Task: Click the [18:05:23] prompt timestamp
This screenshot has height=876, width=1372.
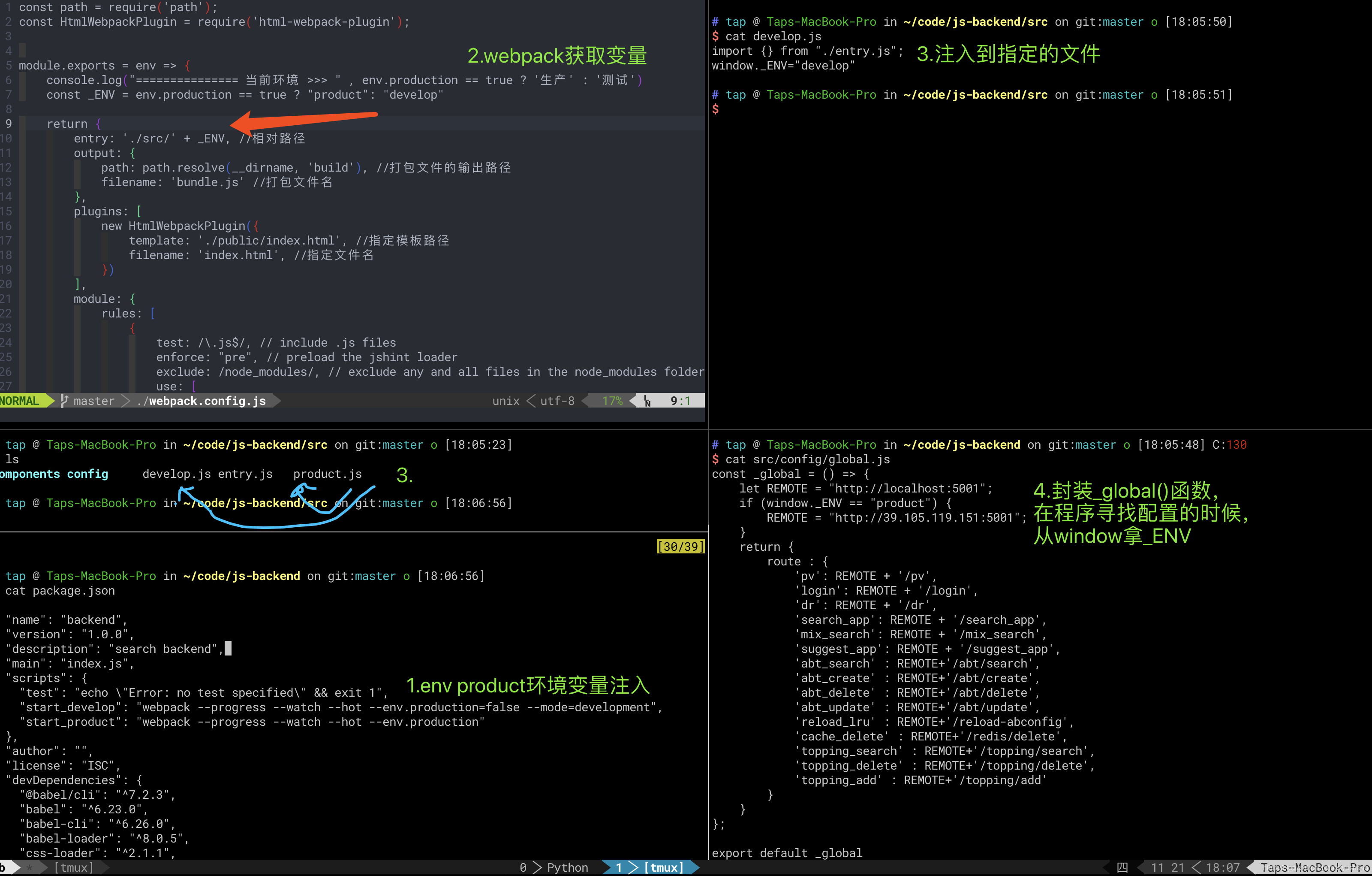Action: pyautogui.click(x=478, y=444)
